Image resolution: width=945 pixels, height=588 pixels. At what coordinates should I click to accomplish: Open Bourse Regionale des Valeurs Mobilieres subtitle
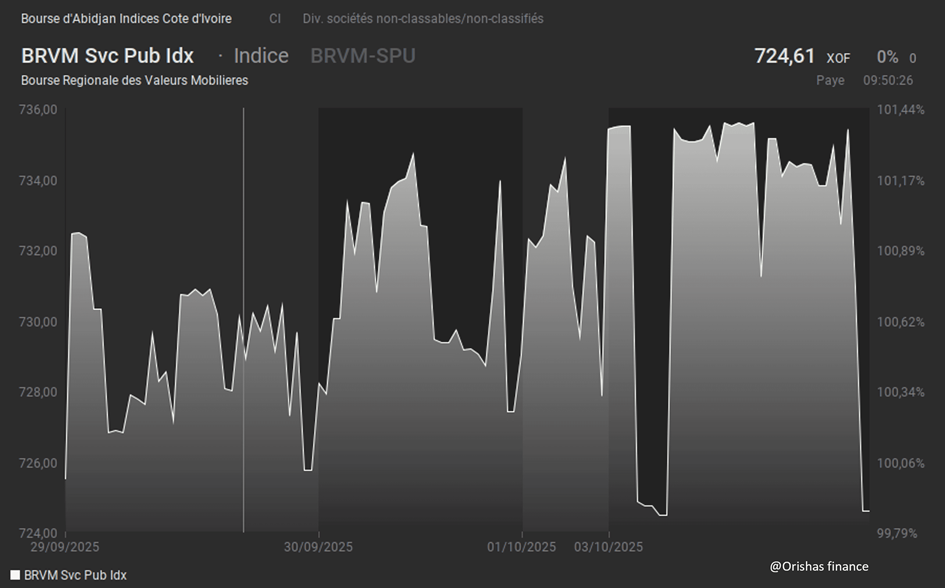[134, 80]
